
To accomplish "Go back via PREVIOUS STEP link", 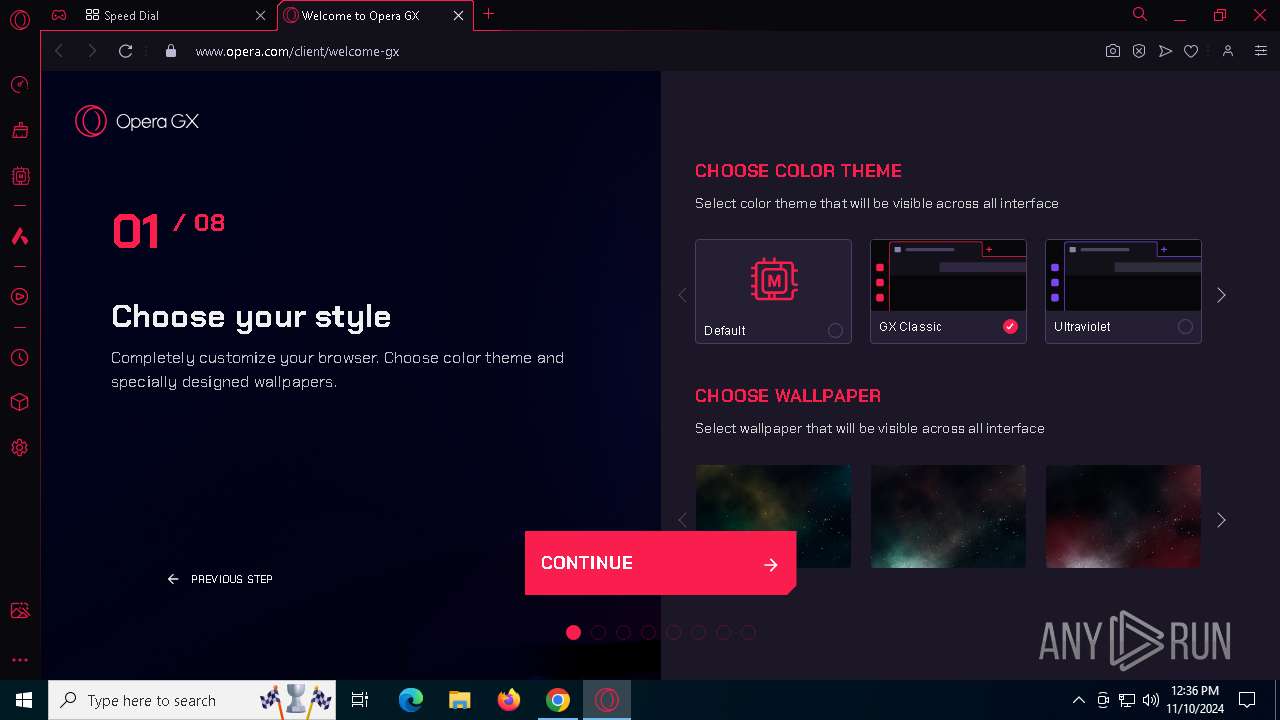I will point(220,579).
